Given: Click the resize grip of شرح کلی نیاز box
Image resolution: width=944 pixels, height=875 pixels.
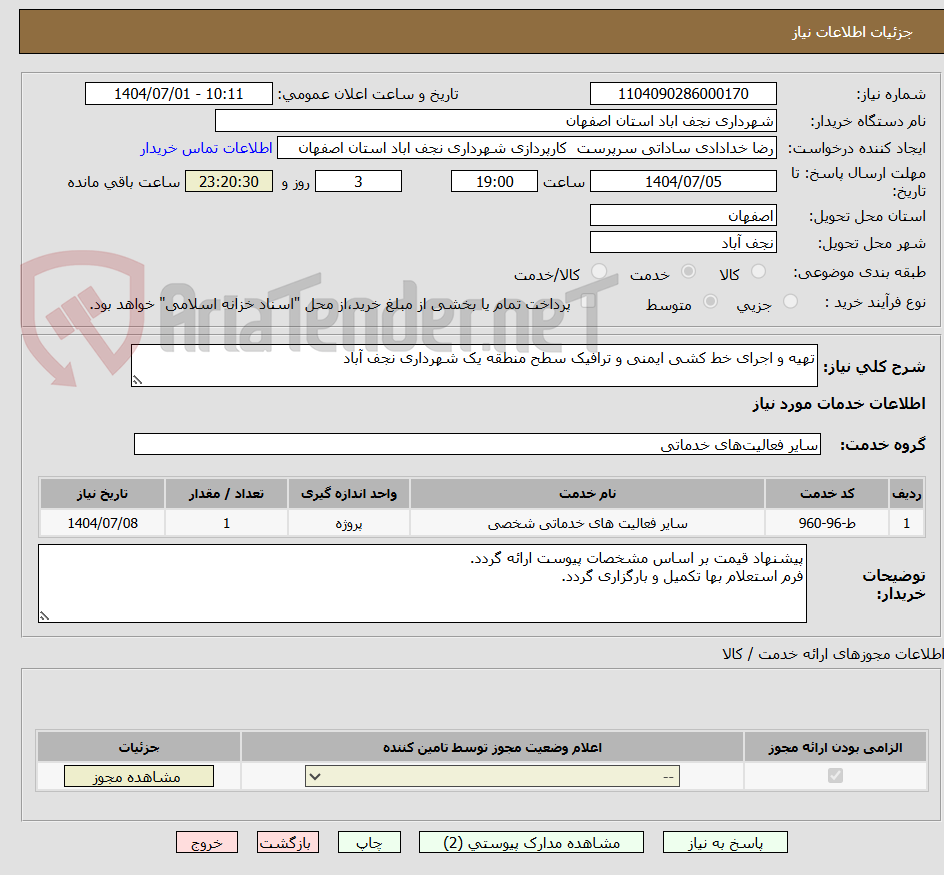Looking at the screenshot, I should tap(138, 380).
